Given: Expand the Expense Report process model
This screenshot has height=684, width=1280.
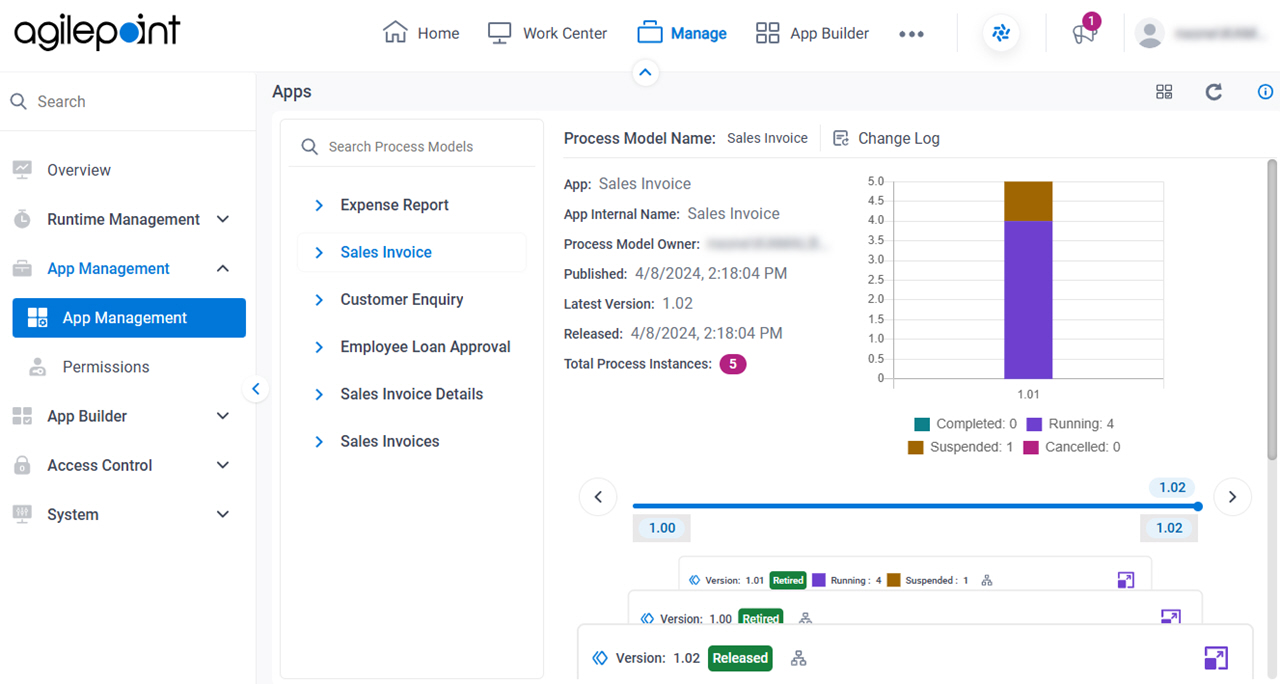Looking at the screenshot, I should 319,205.
